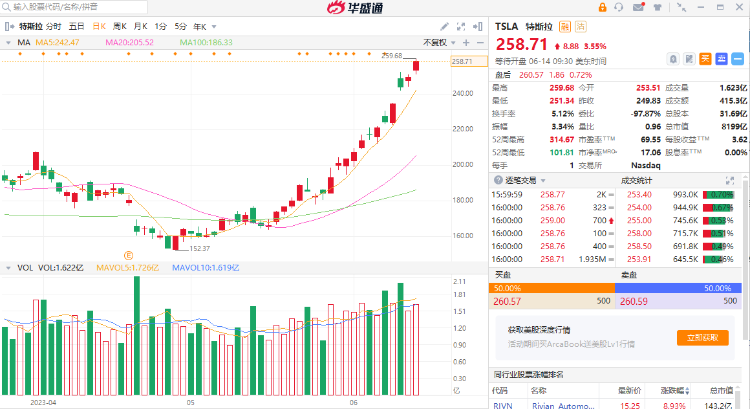
Task: Click the 华盛通 app logo
Action: click(355, 7)
